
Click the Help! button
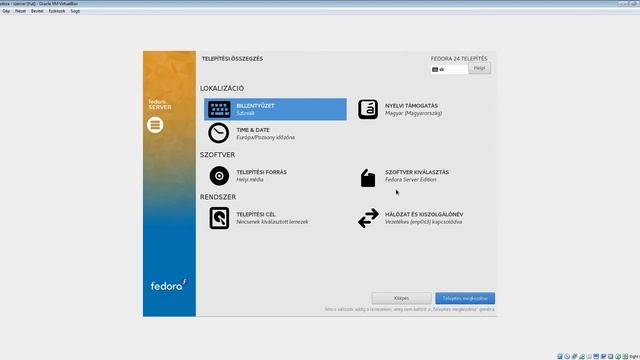(x=480, y=68)
